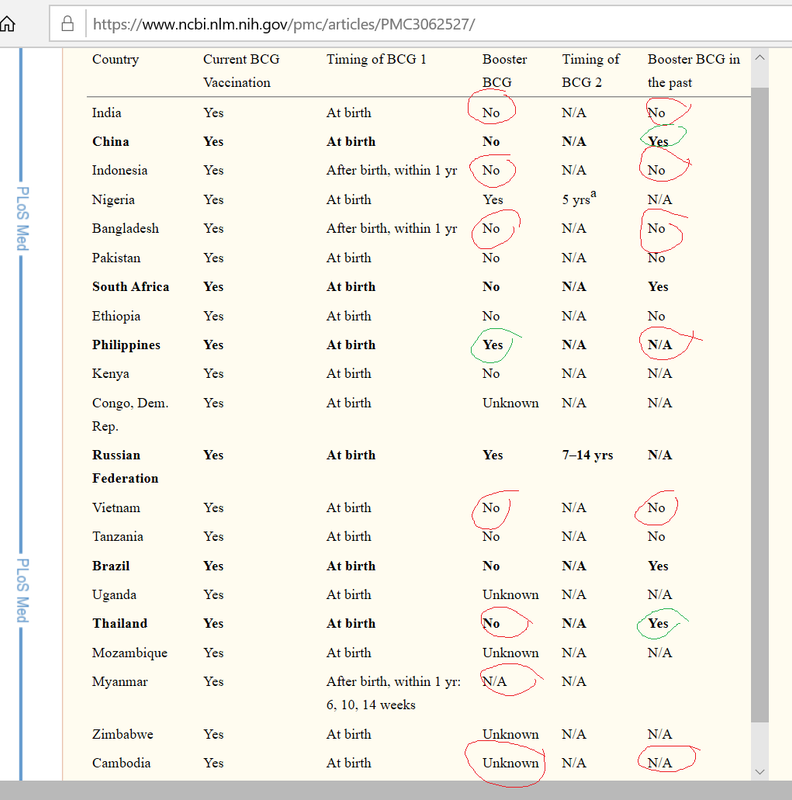Click Indonesia's 'After birth, within 1 yr' cell

391,170
